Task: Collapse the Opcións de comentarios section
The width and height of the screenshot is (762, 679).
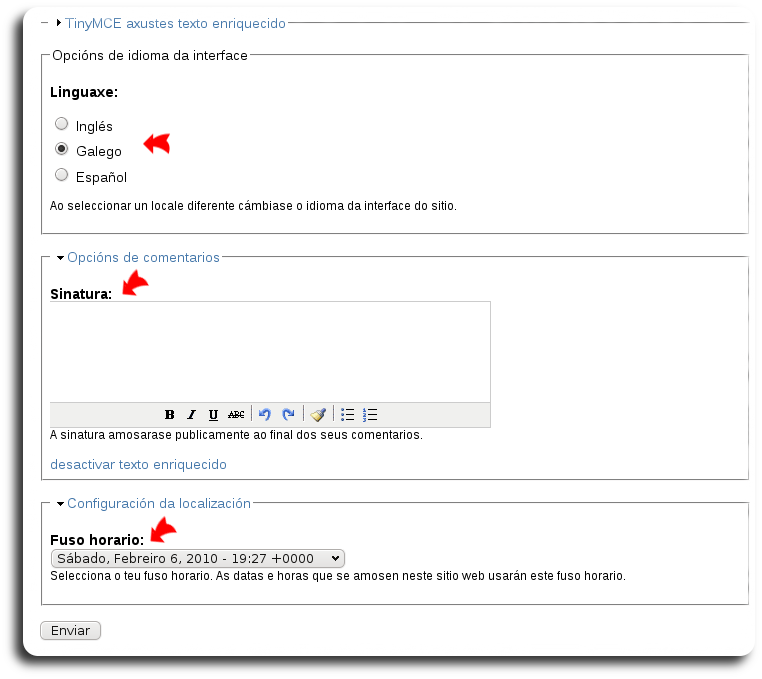Action: tap(143, 258)
